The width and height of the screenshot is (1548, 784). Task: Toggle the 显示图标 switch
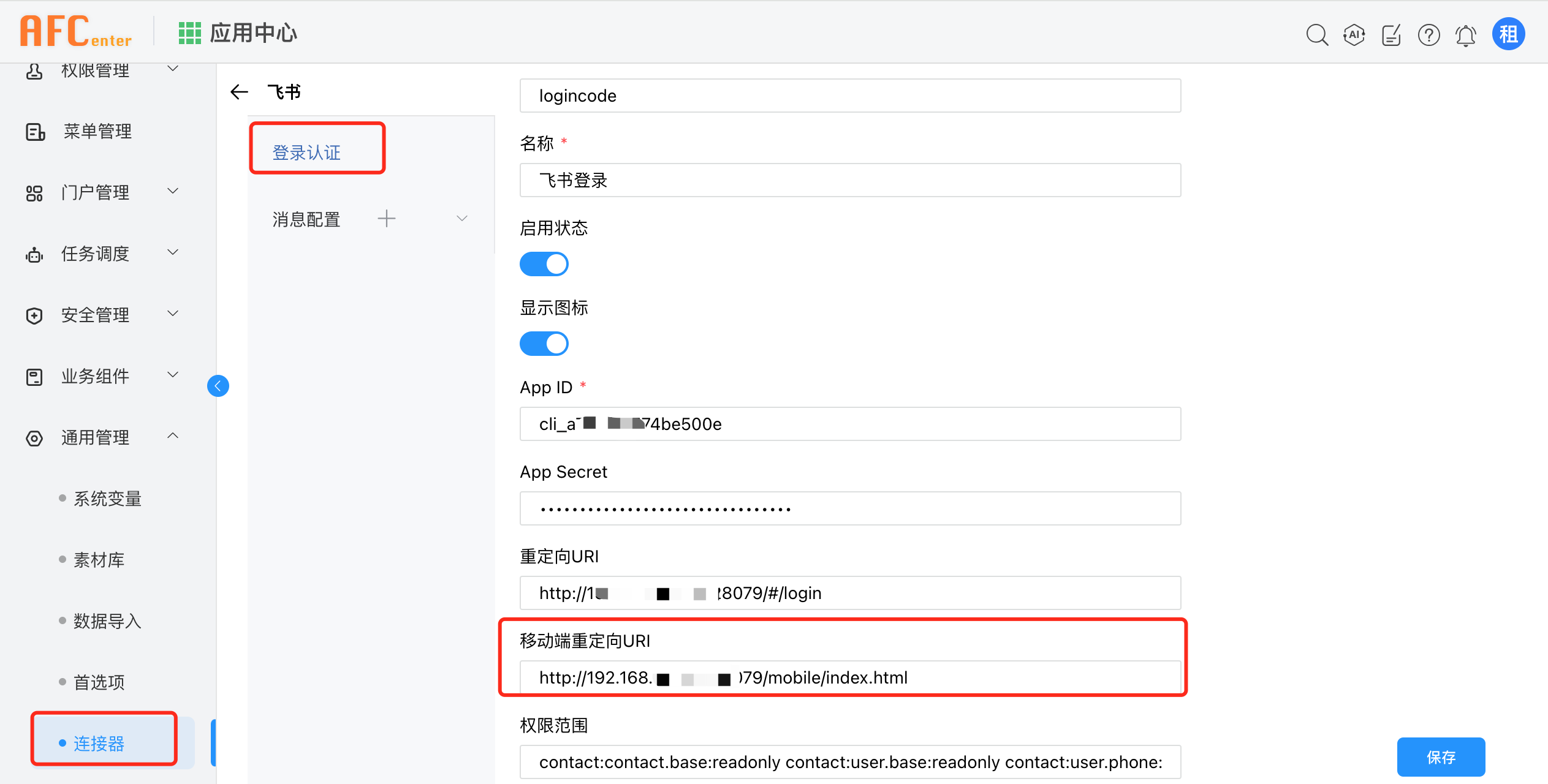click(544, 344)
